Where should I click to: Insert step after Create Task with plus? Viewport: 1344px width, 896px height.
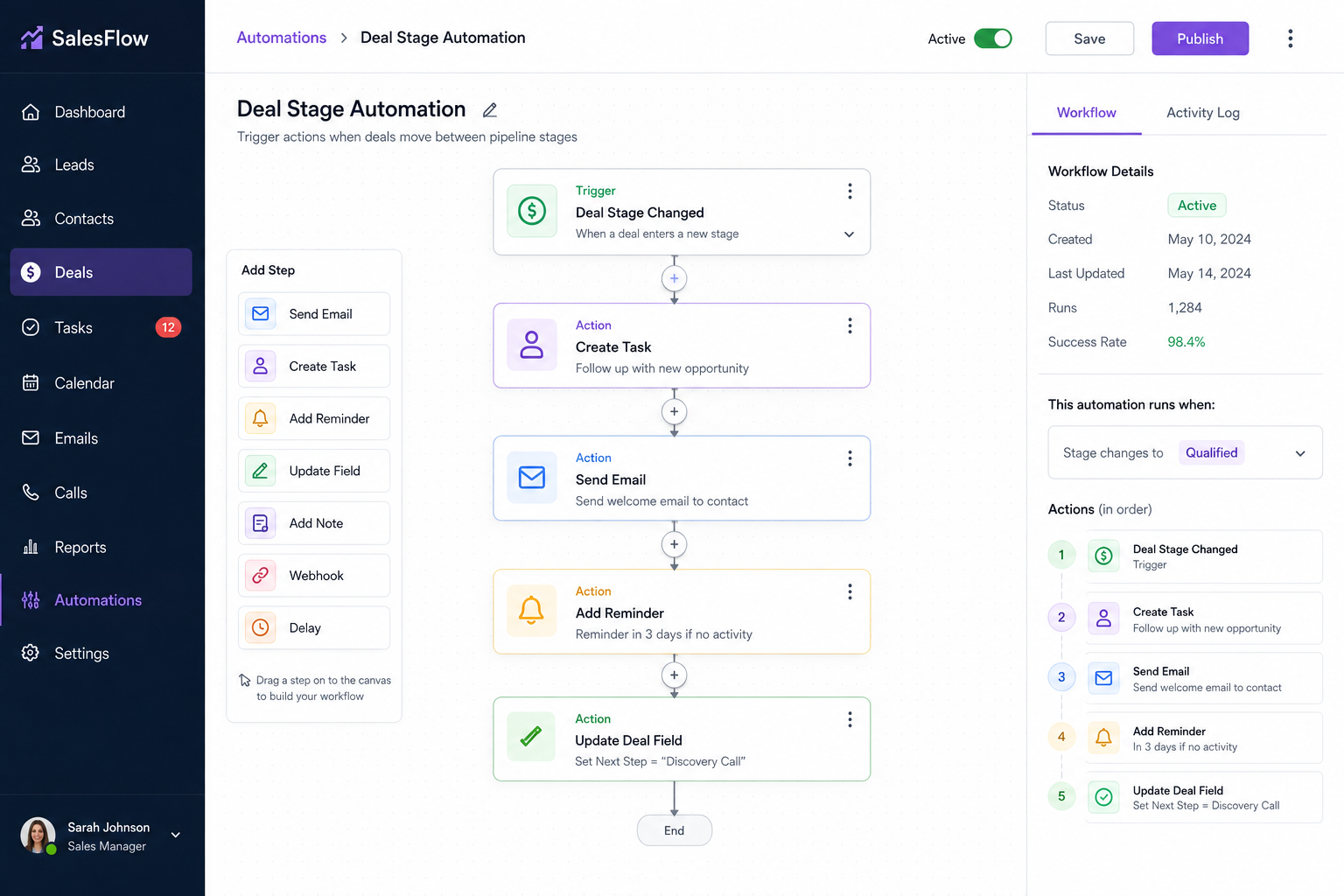point(674,411)
